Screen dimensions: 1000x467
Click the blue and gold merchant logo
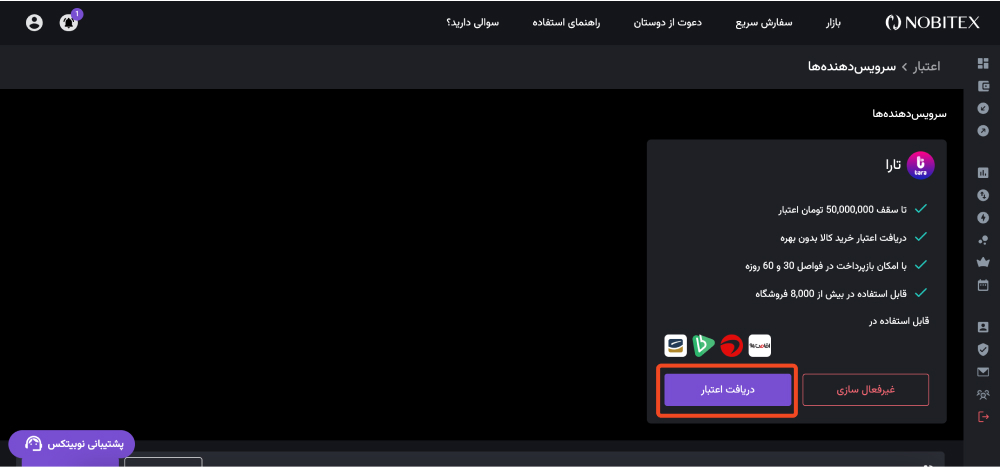point(675,346)
